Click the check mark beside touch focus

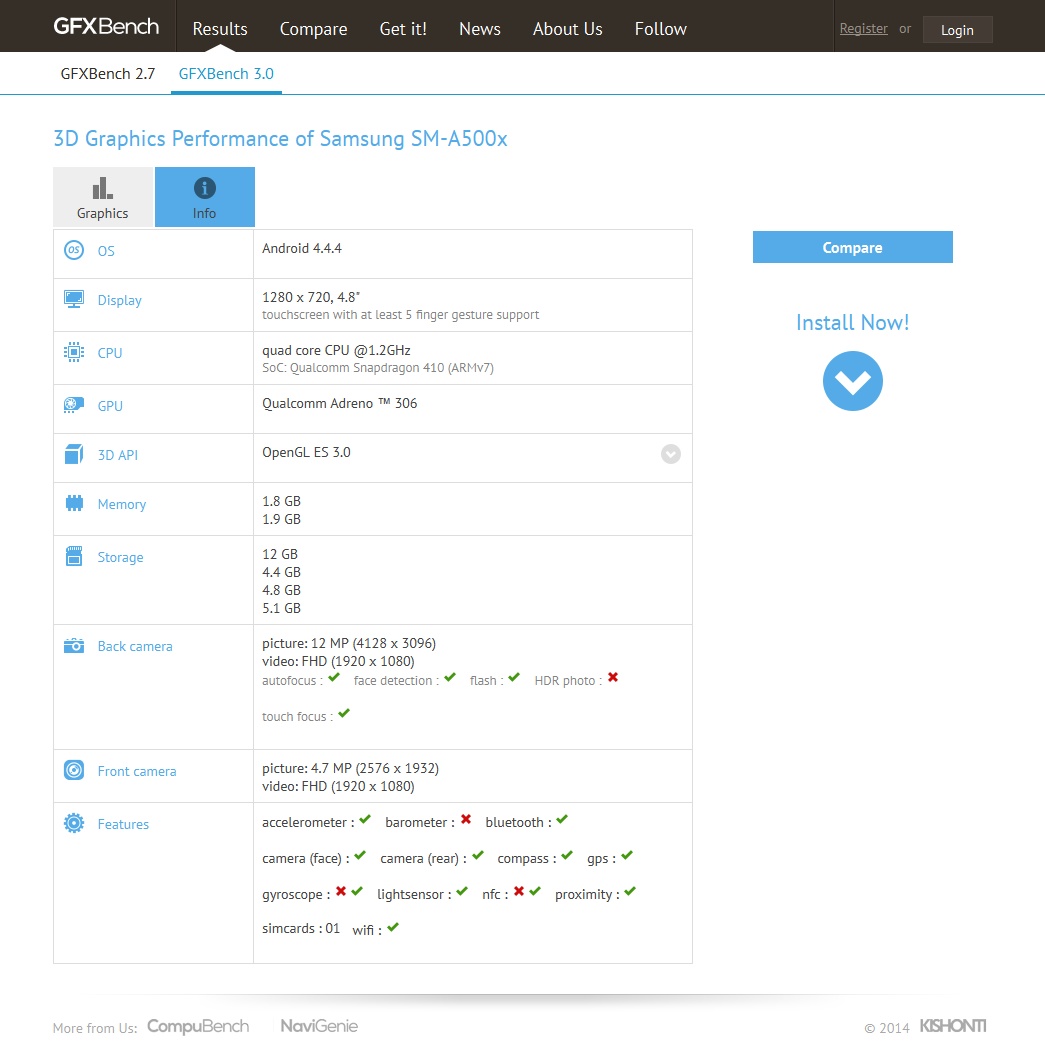click(x=344, y=714)
